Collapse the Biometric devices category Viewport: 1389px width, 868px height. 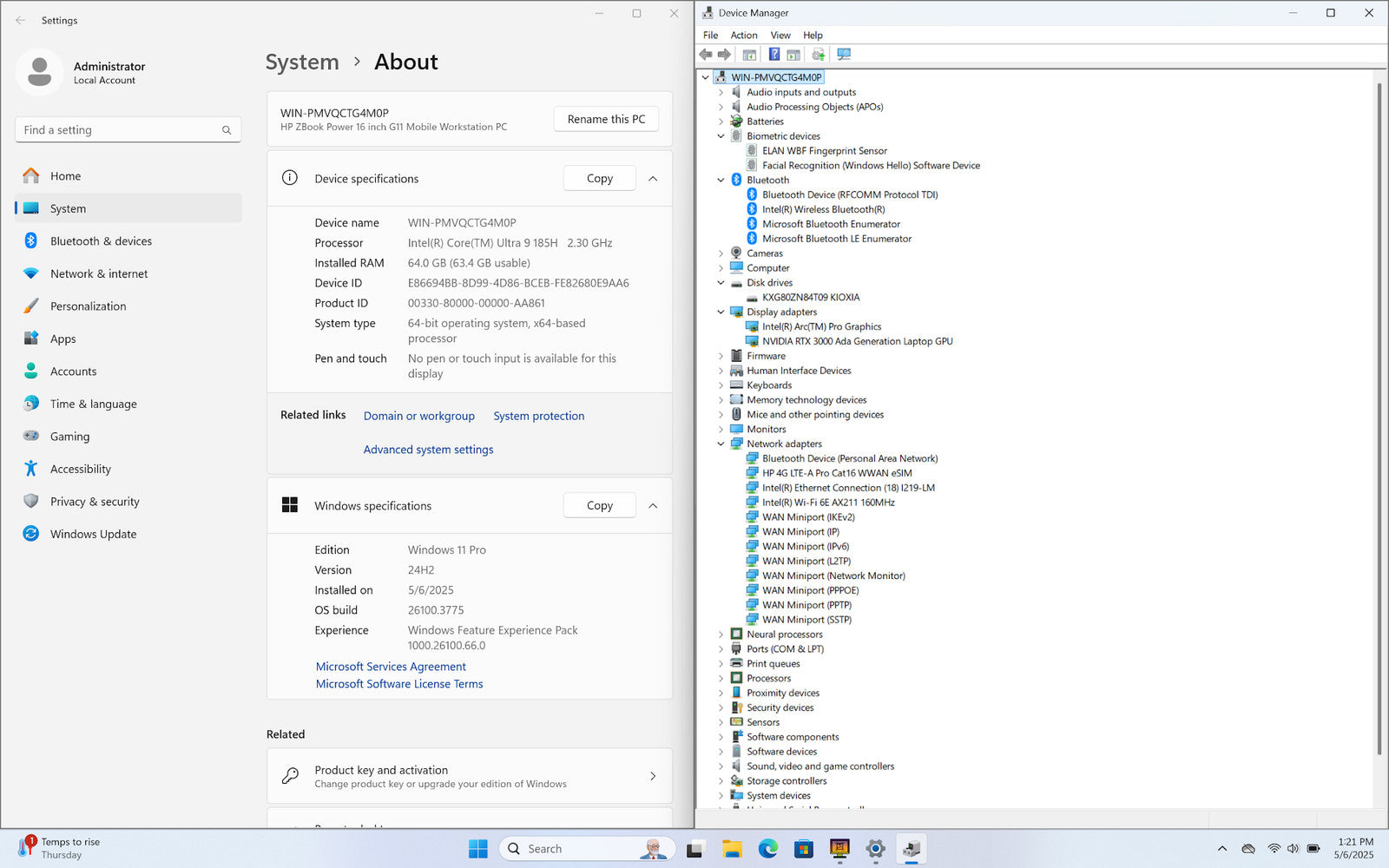tap(721, 136)
